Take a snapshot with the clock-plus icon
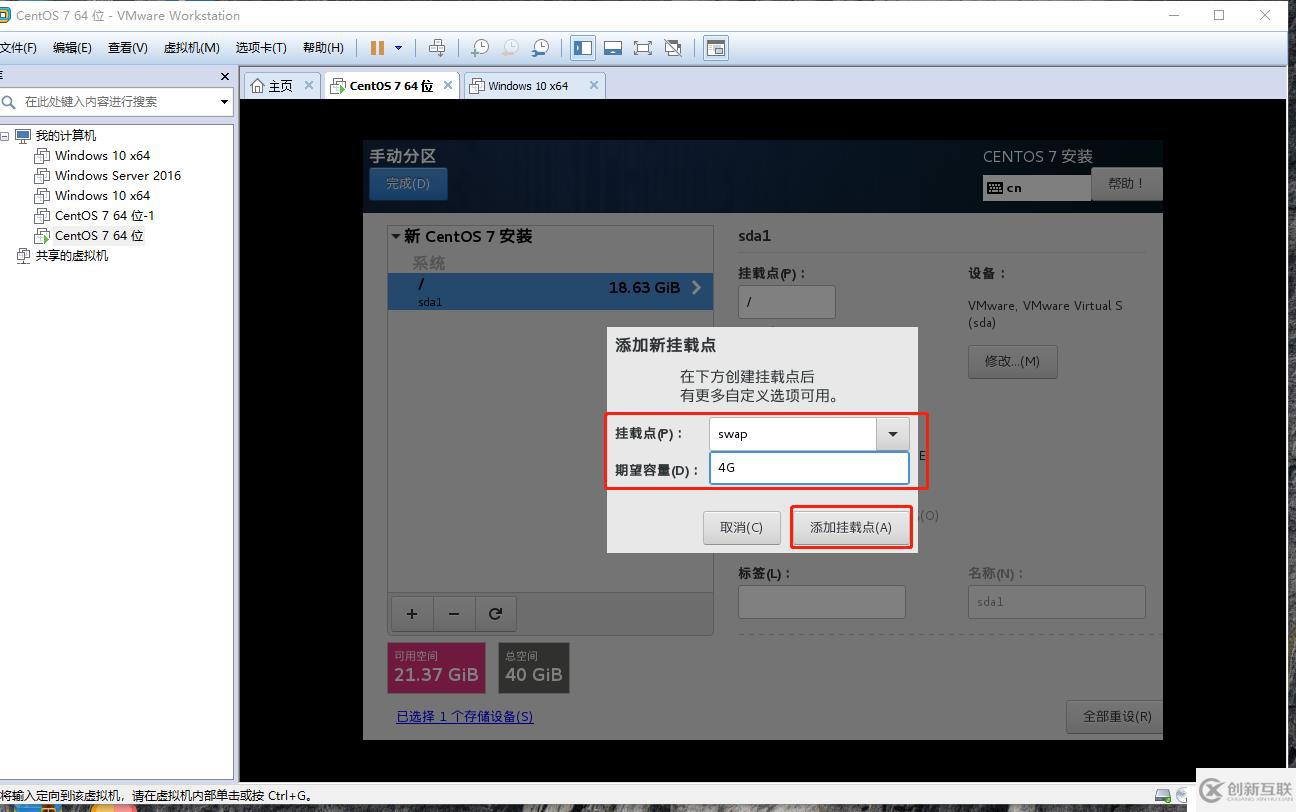Image resolution: width=1296 pixels, height=812 pixels. [x=480, y=48]
